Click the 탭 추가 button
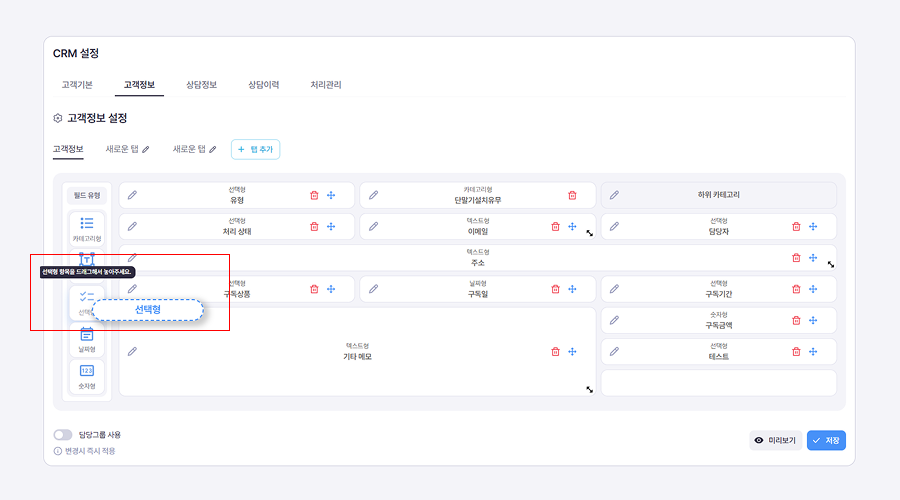The image size is (900, 500). (255, 149)
